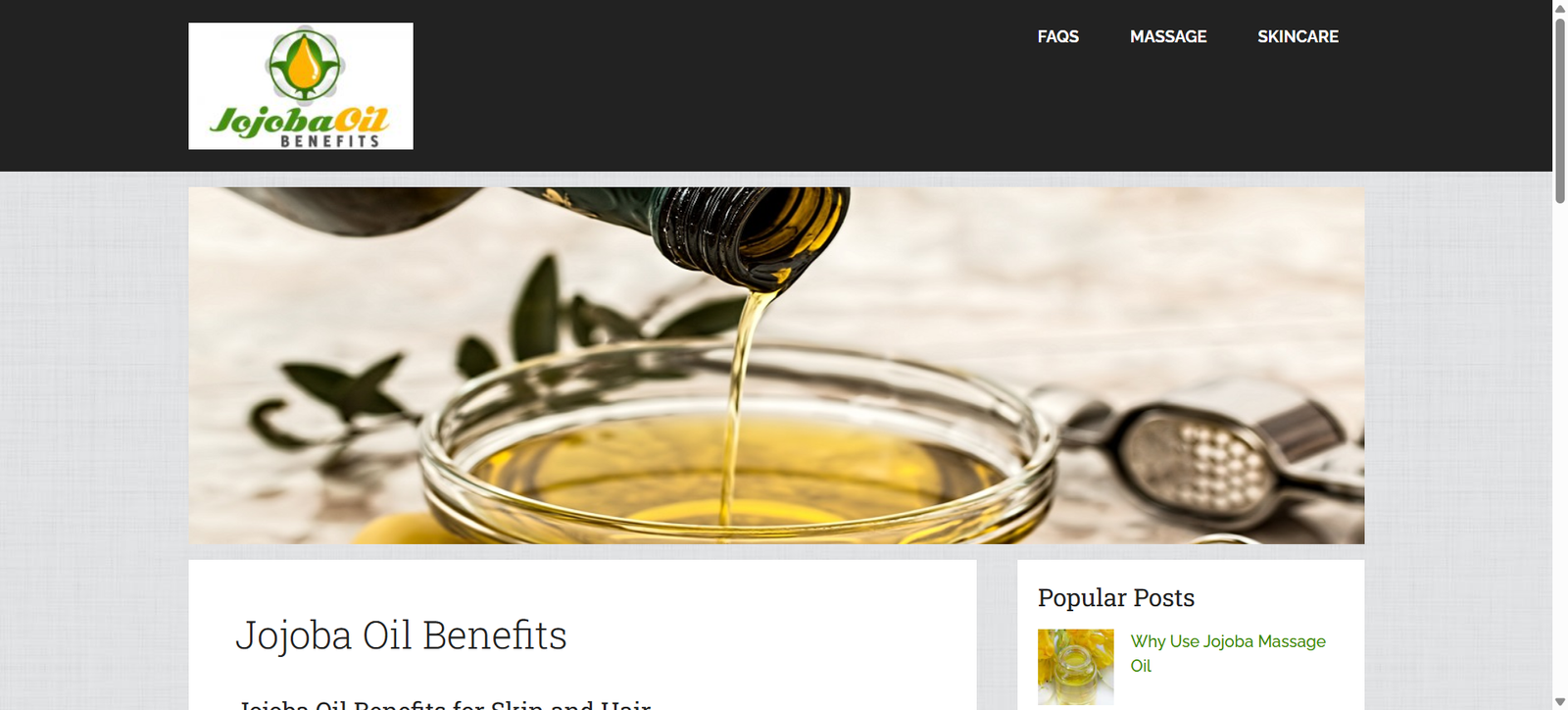Image resolution: width=1568 pixels, height=710 pixels.
Task: Click the scrollbar up arrow
Action: coord(1560,8)
